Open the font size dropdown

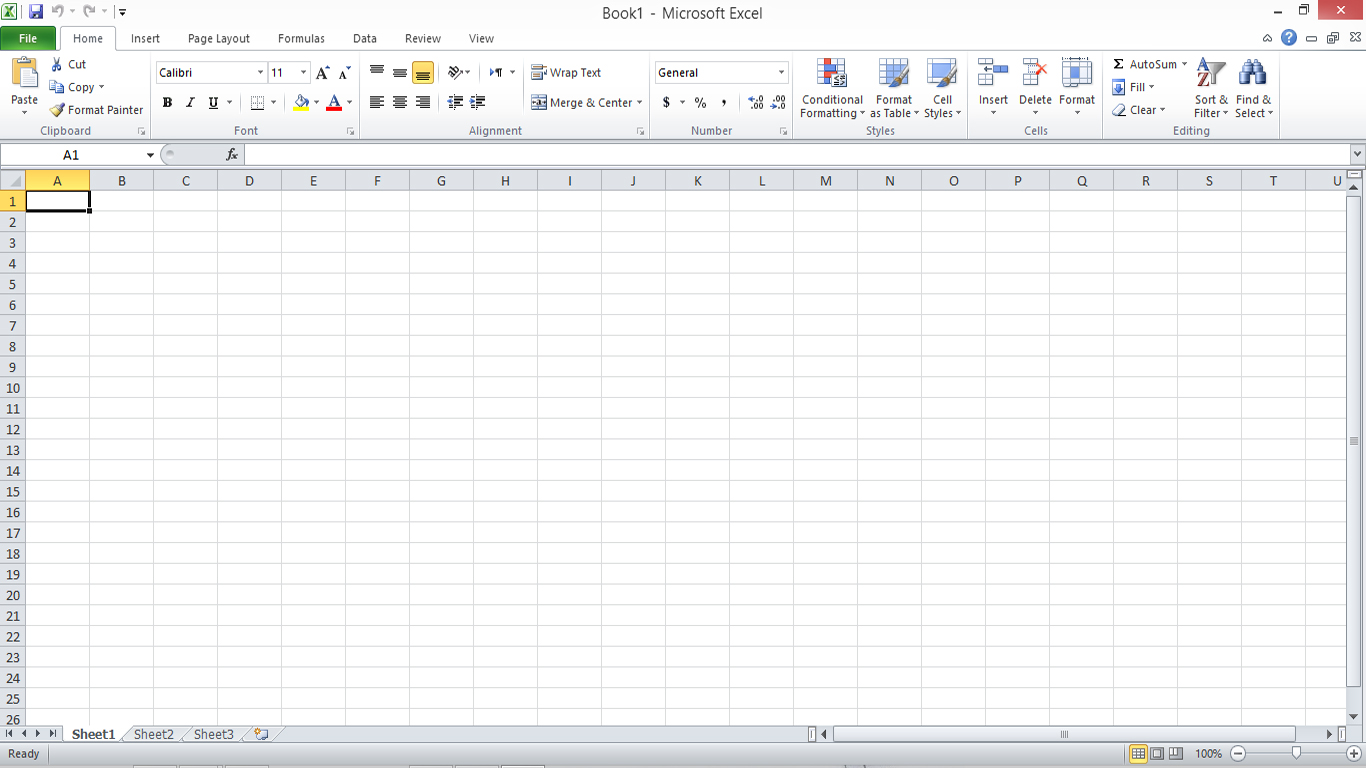(x=303, y=73)
